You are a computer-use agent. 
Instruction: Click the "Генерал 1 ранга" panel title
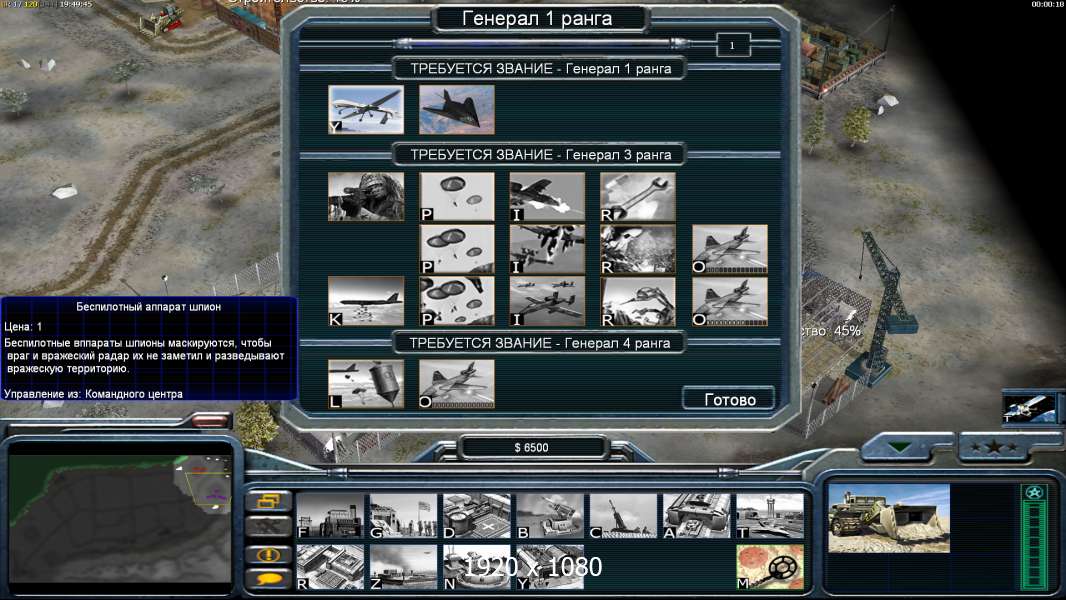538,18
